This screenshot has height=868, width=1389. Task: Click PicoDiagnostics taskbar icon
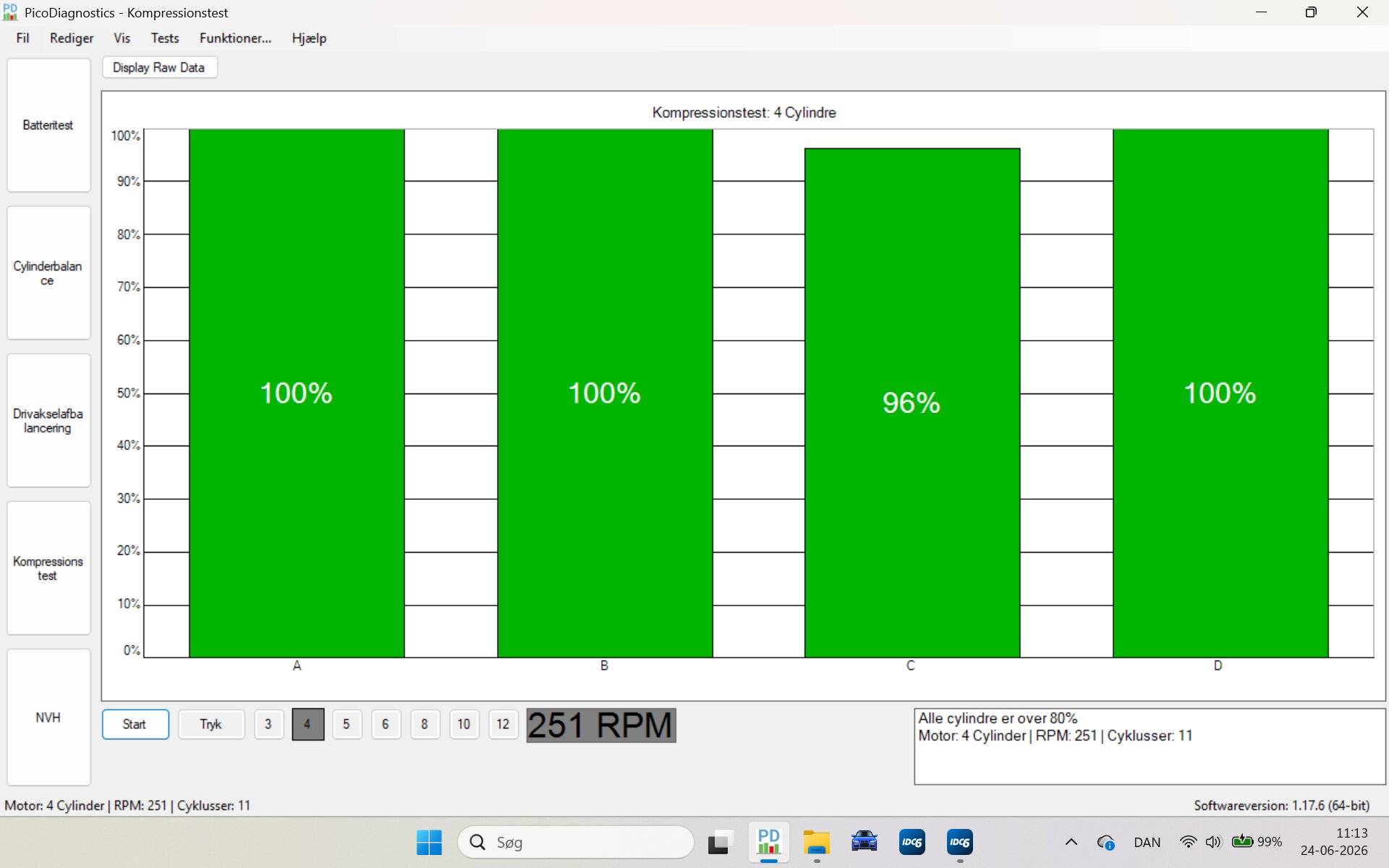(x=768, y=843)
